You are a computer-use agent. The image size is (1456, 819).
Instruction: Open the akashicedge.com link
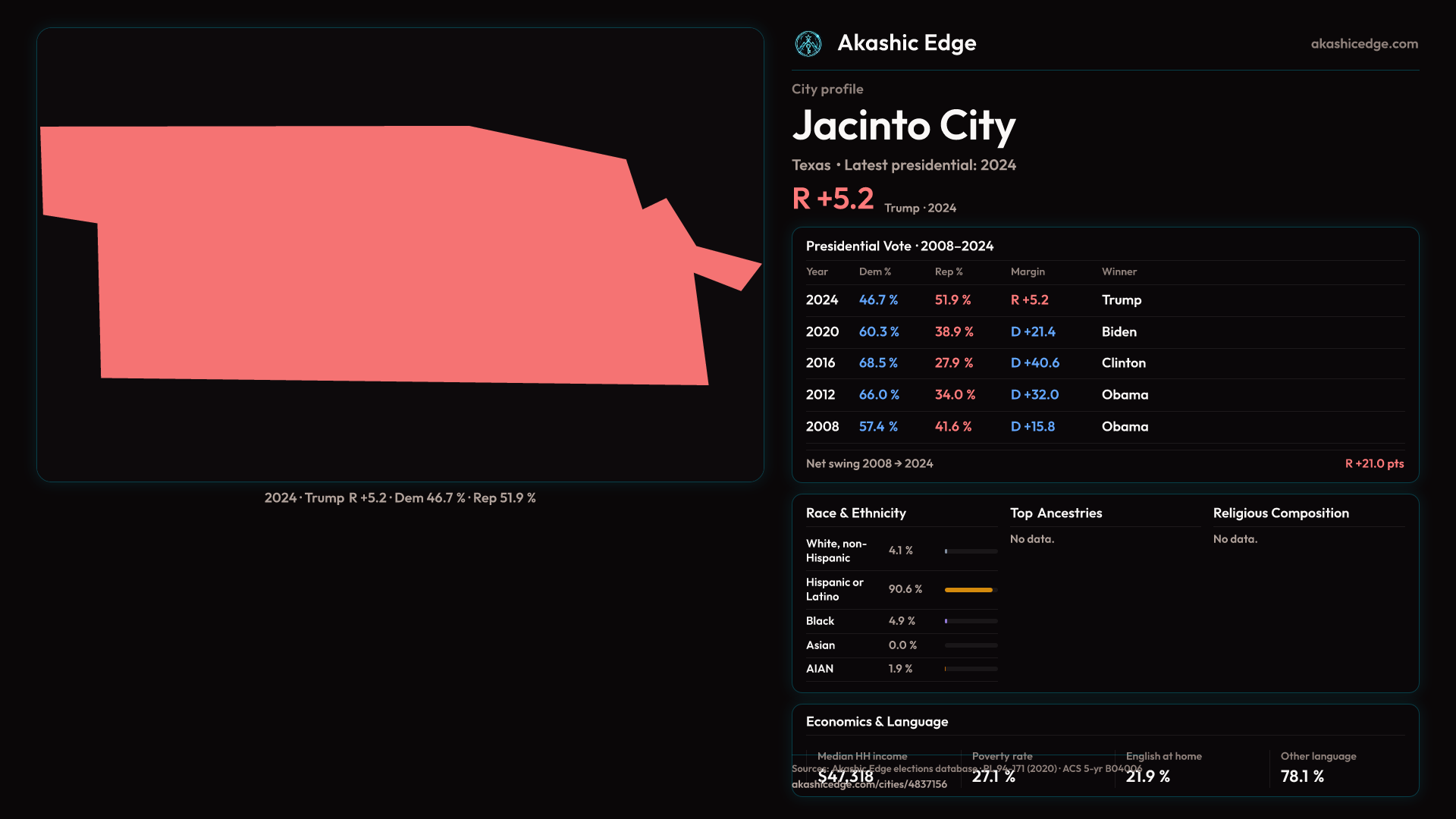(x=1364, y=44)
